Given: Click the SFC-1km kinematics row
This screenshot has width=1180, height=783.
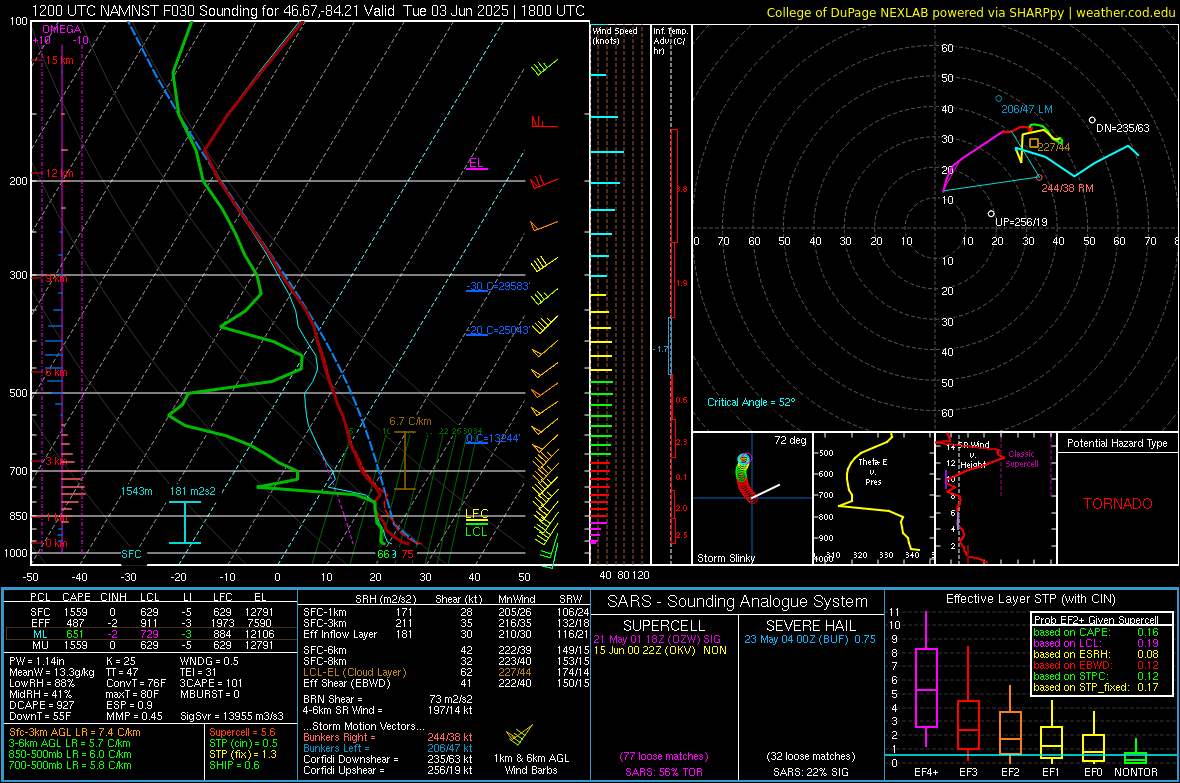Looking at the screenshot, I should coord(446,612).
